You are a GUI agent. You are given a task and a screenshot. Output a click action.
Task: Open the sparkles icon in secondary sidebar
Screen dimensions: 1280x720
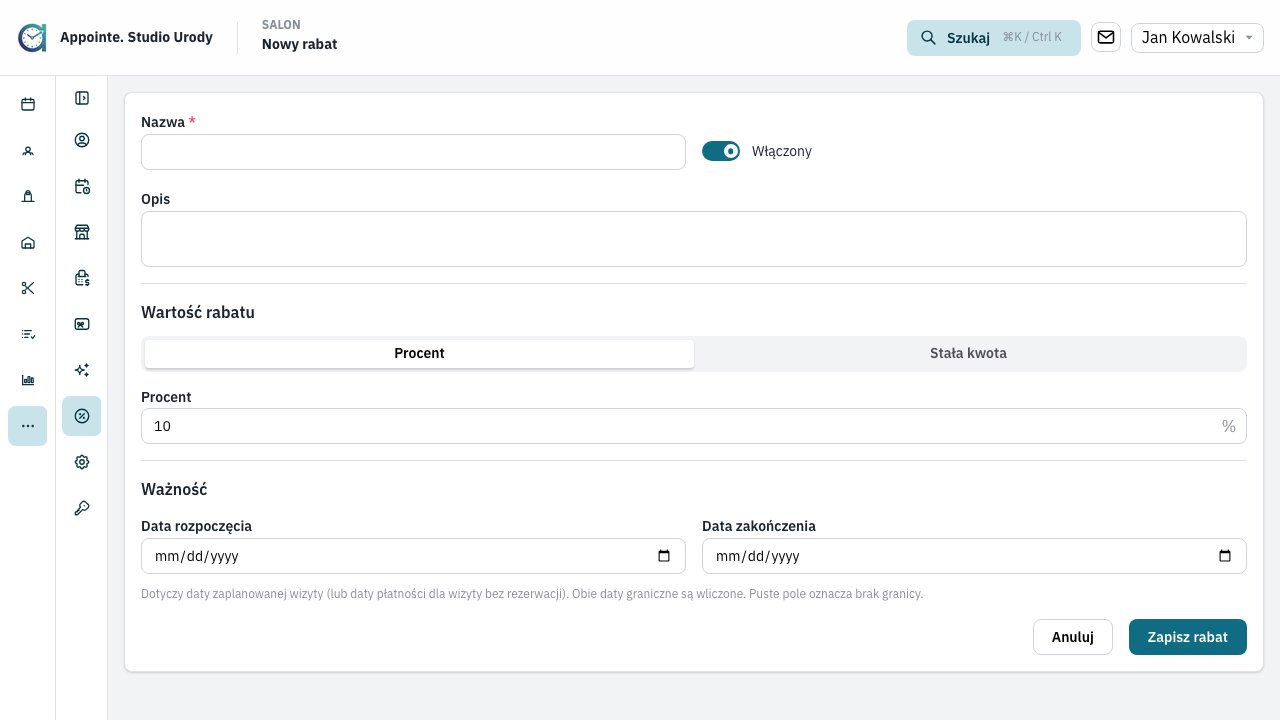tap(82, 370)
